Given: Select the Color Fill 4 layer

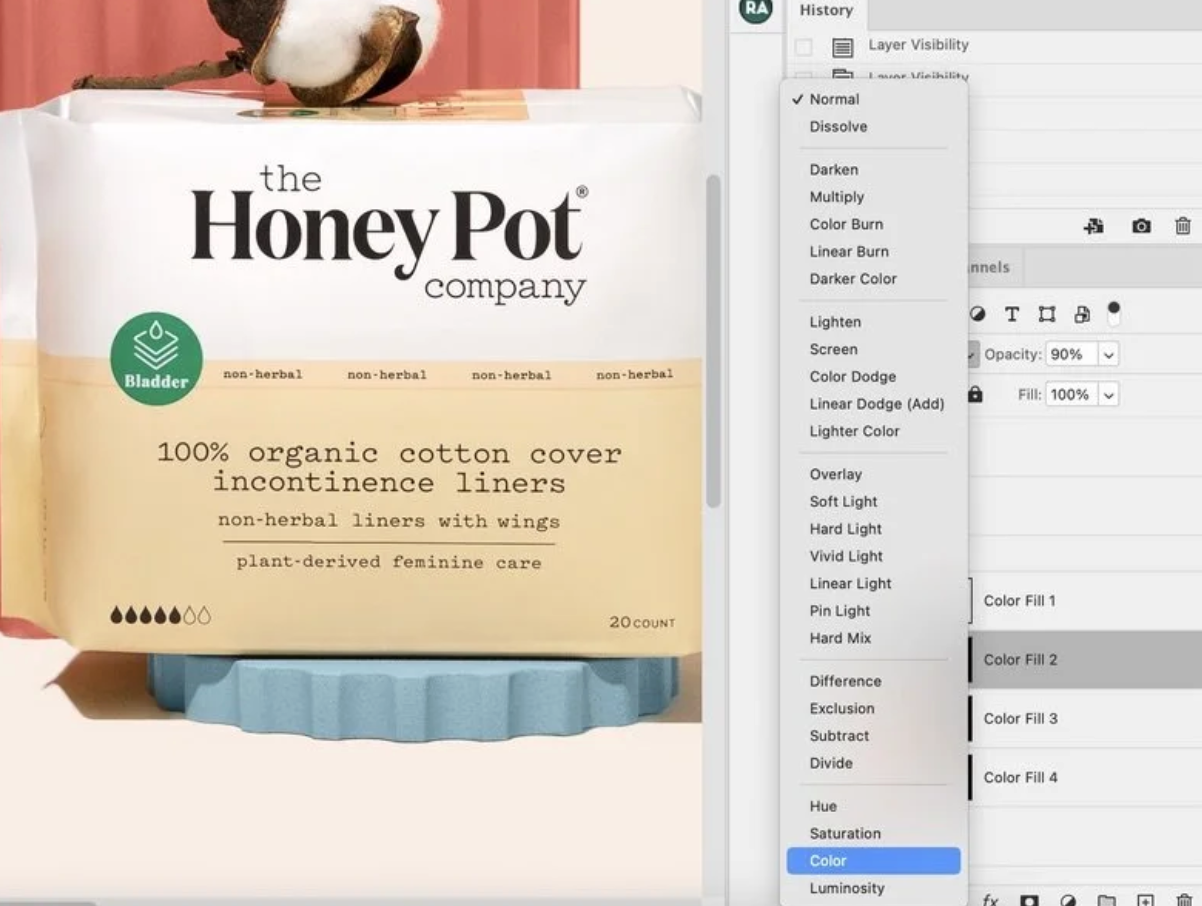Looking at the screenshot, I should point(1084,778).
